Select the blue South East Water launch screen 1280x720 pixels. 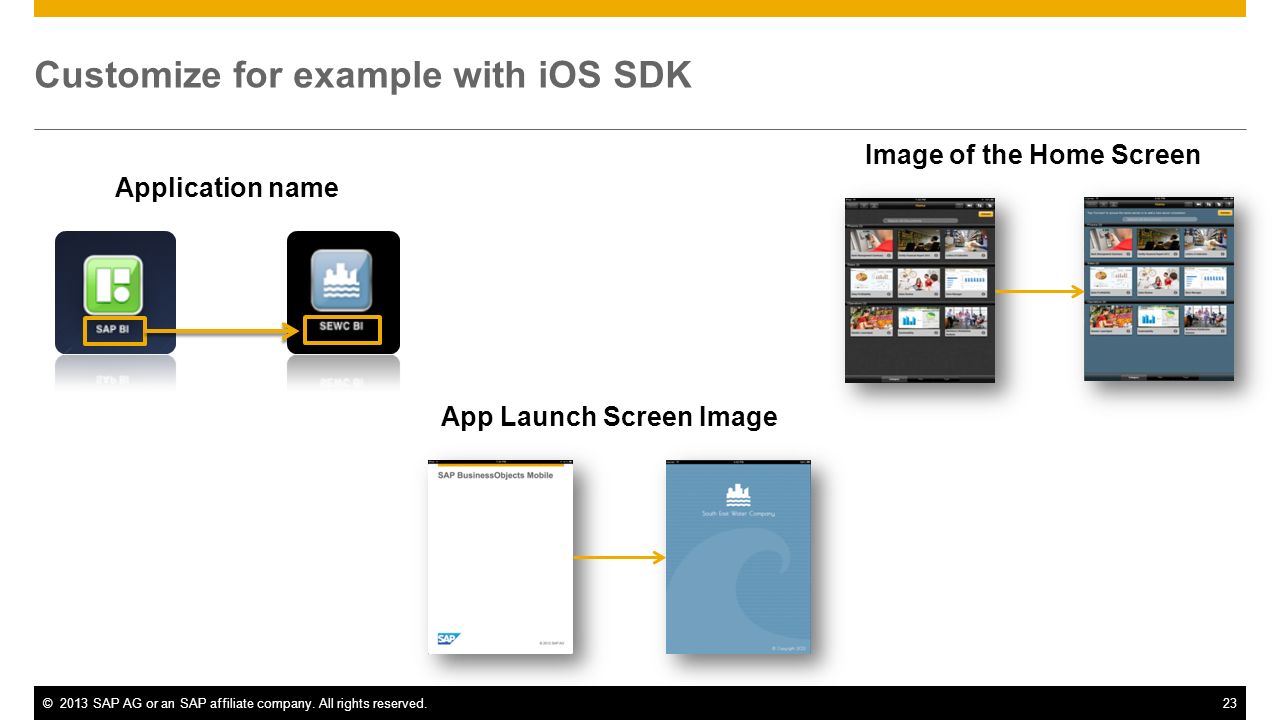pyautogui.click(x=738, y=557)
